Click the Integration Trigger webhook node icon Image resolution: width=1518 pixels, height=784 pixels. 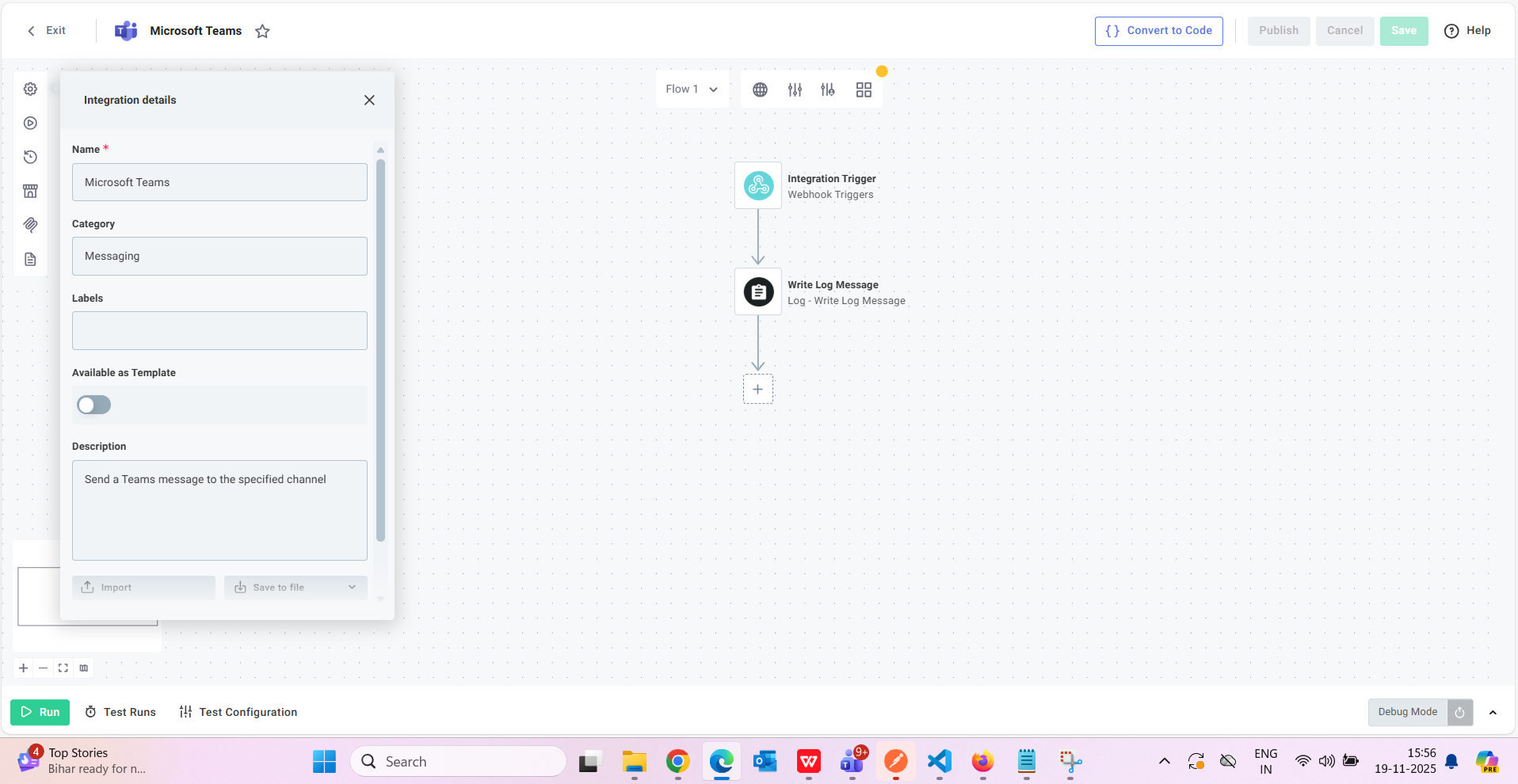click(x=758, y=185)
